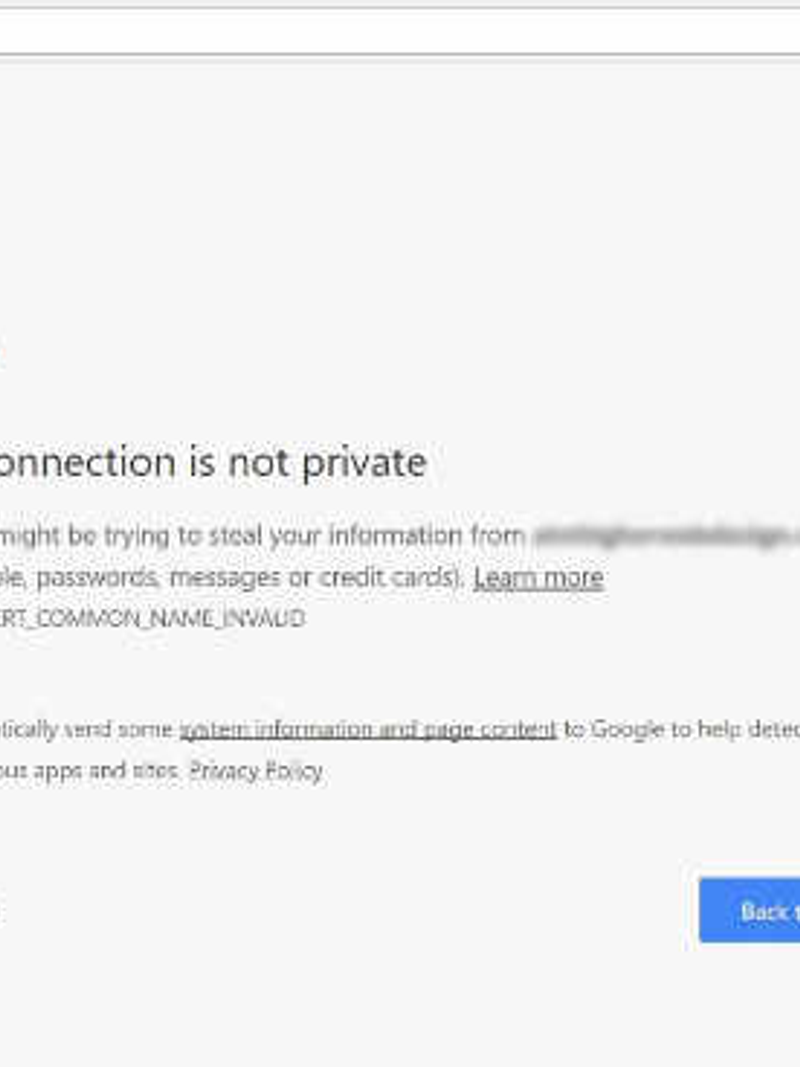Click the browser address bar field

point(400,33)
